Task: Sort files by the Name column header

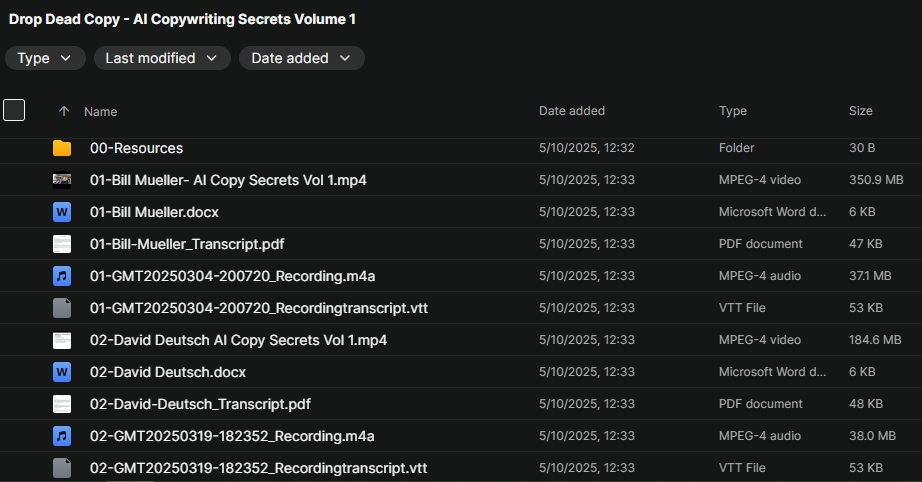Action: pos(101,112)
